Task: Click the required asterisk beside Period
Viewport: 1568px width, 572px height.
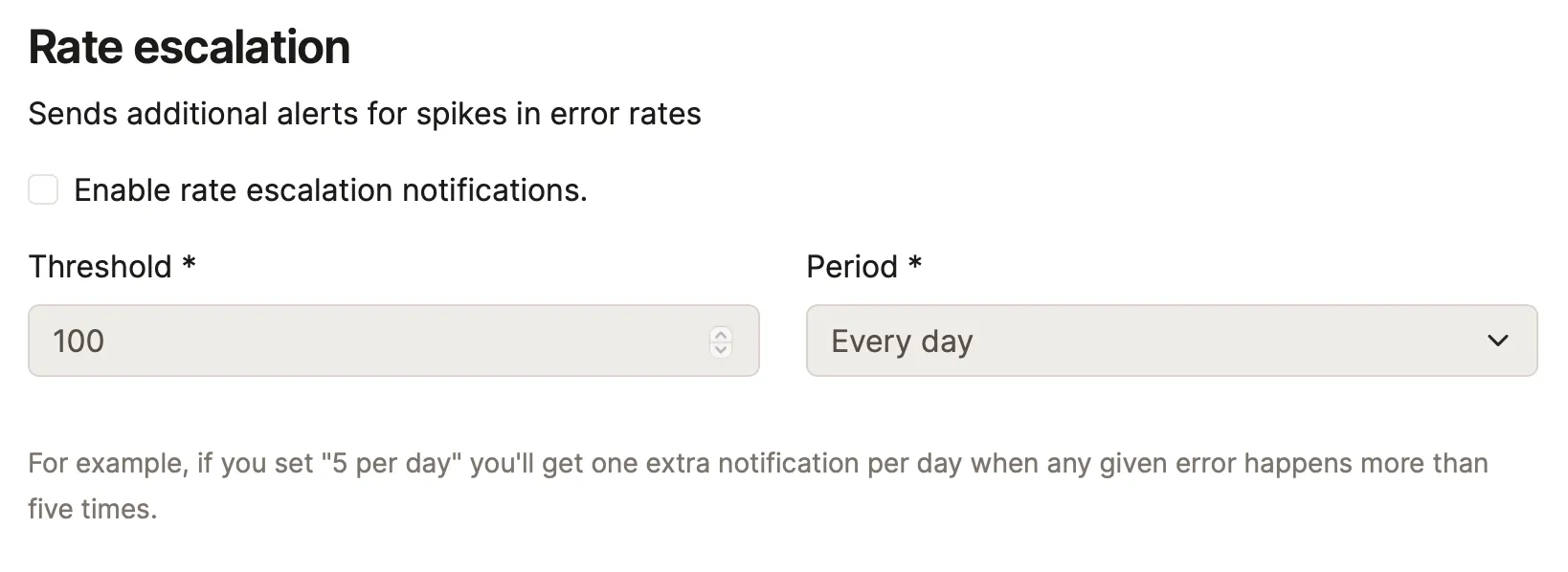Action: point(915,263)
